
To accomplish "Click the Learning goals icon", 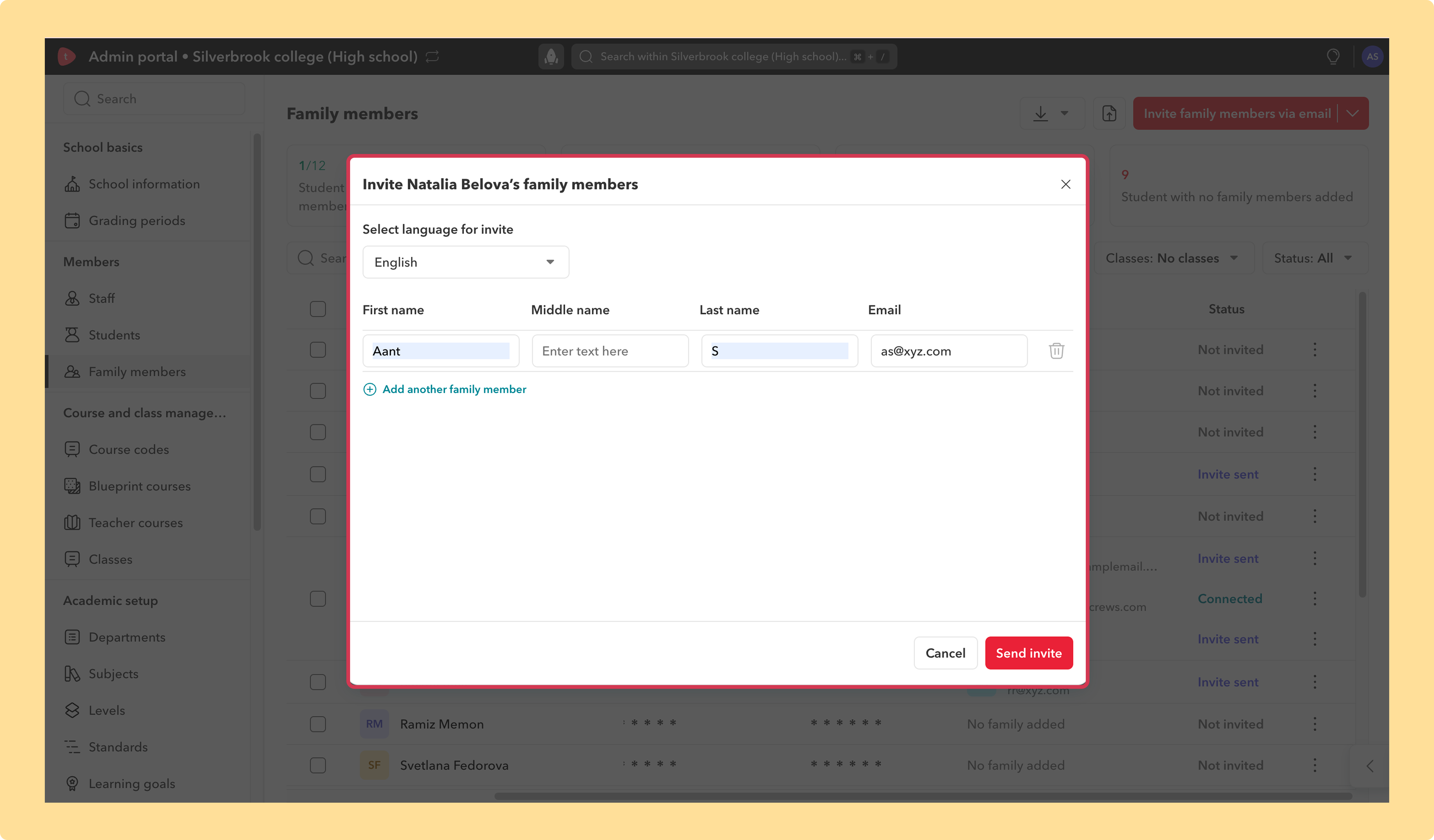I will click(x=72, y=784).
